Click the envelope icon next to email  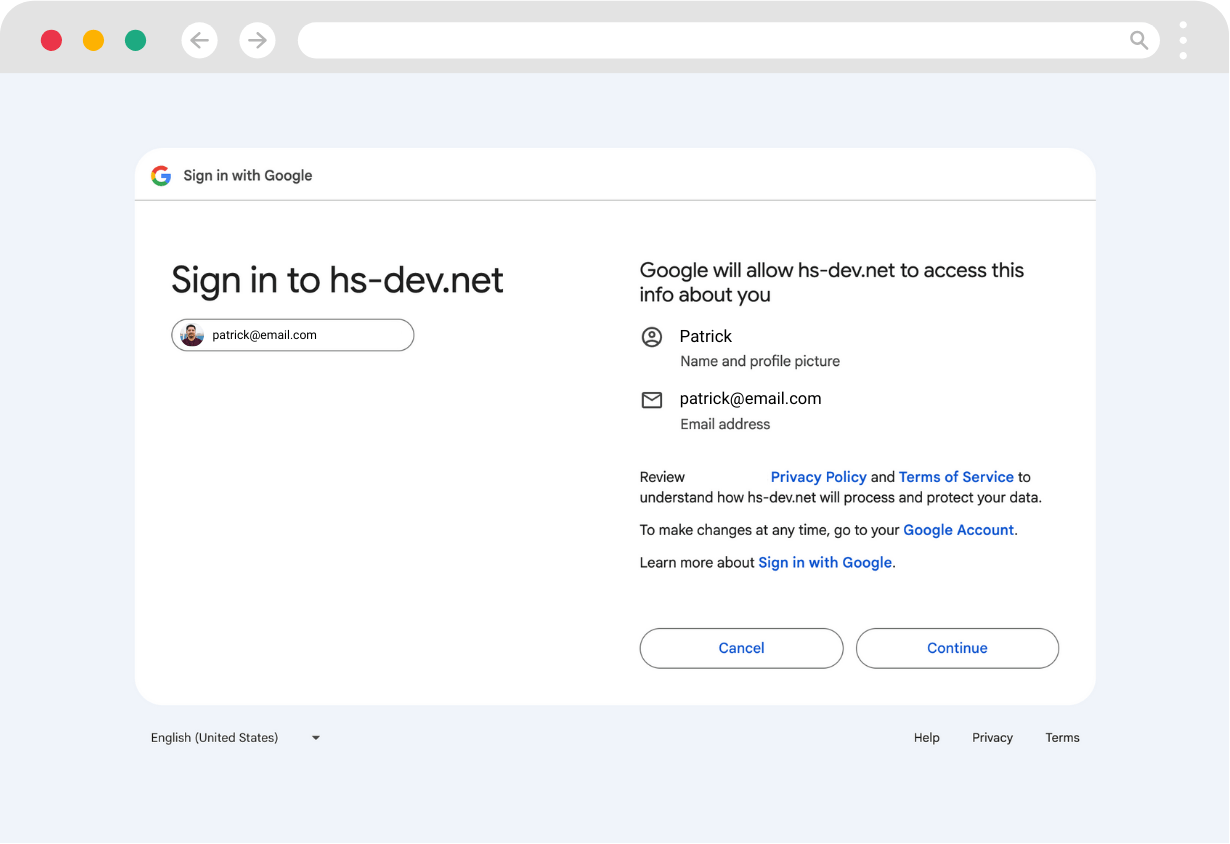(x=652, y=400)
